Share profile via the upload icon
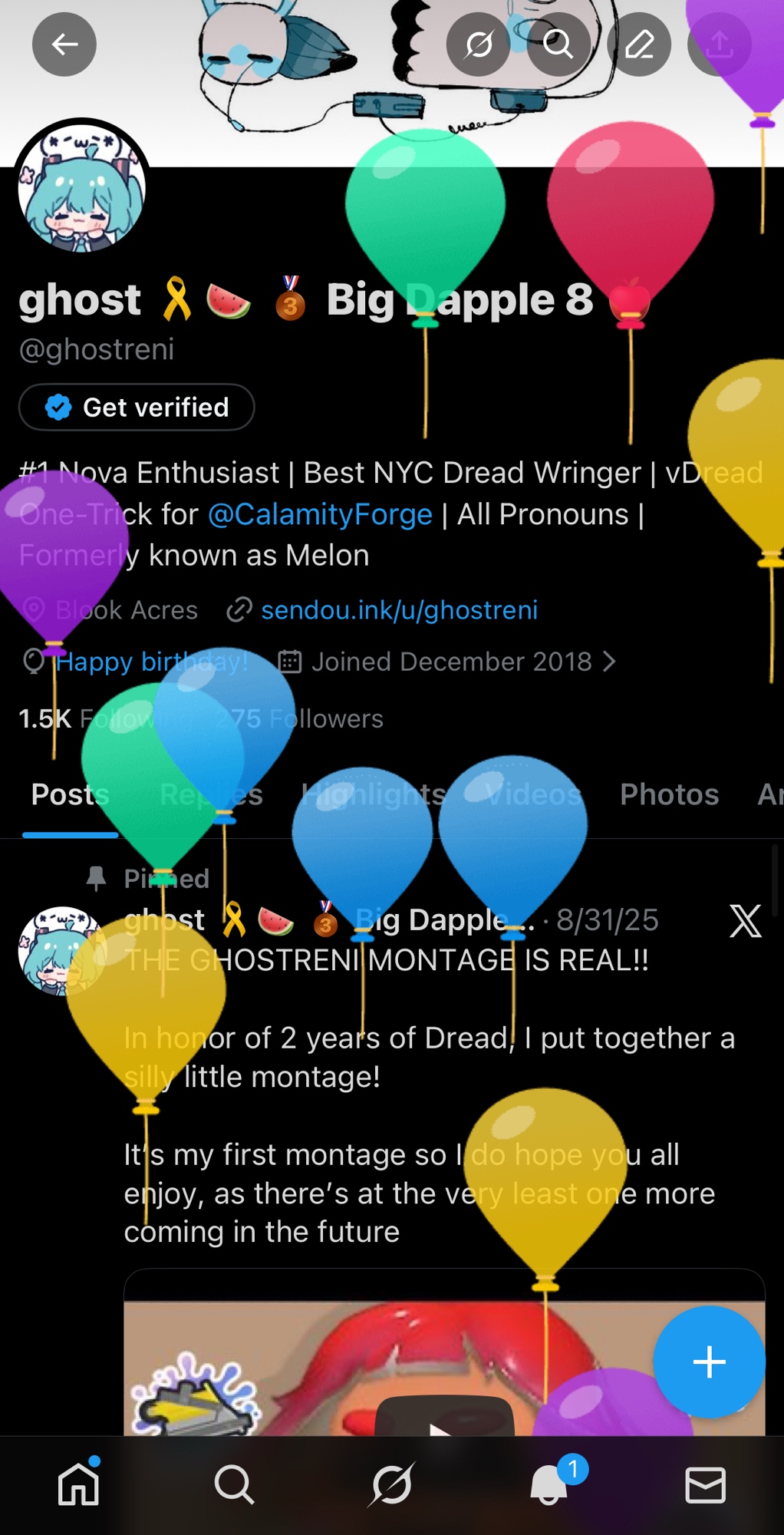Image resolution: width=784 pixels, height=1535 pixels. tap(719, 45)
